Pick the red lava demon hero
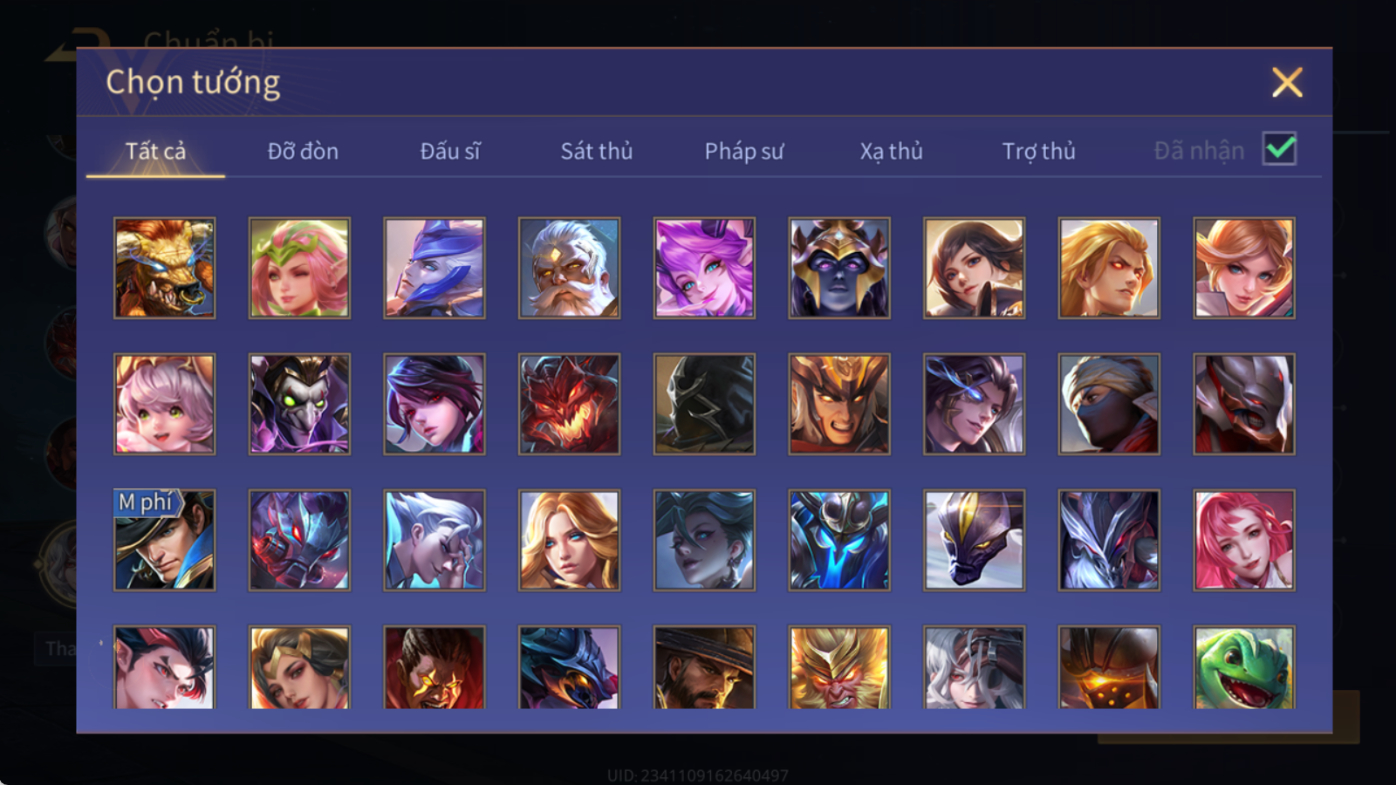 tap(569, 404)
